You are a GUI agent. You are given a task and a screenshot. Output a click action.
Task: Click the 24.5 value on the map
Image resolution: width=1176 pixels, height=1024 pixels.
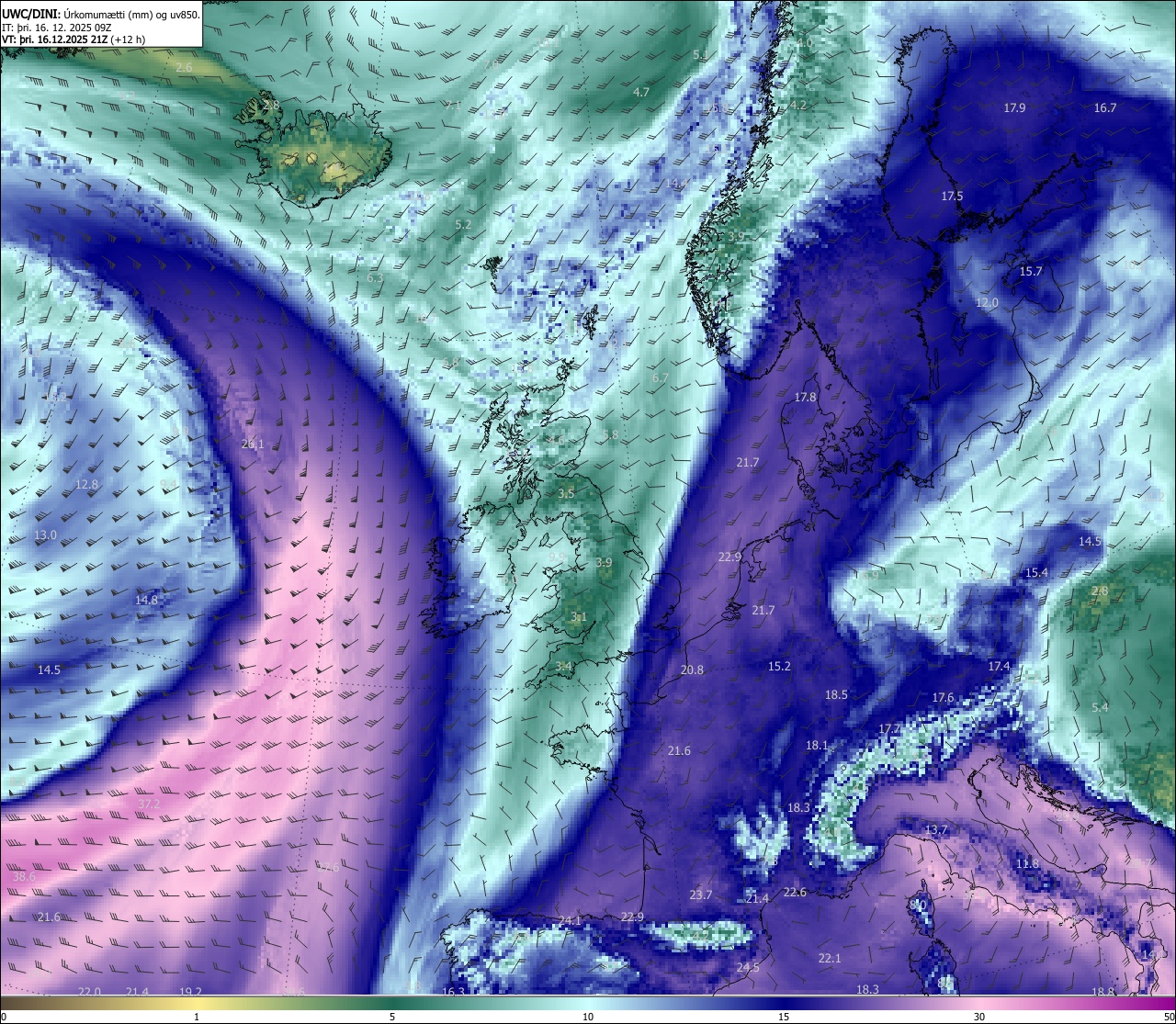tap(748, 967)
